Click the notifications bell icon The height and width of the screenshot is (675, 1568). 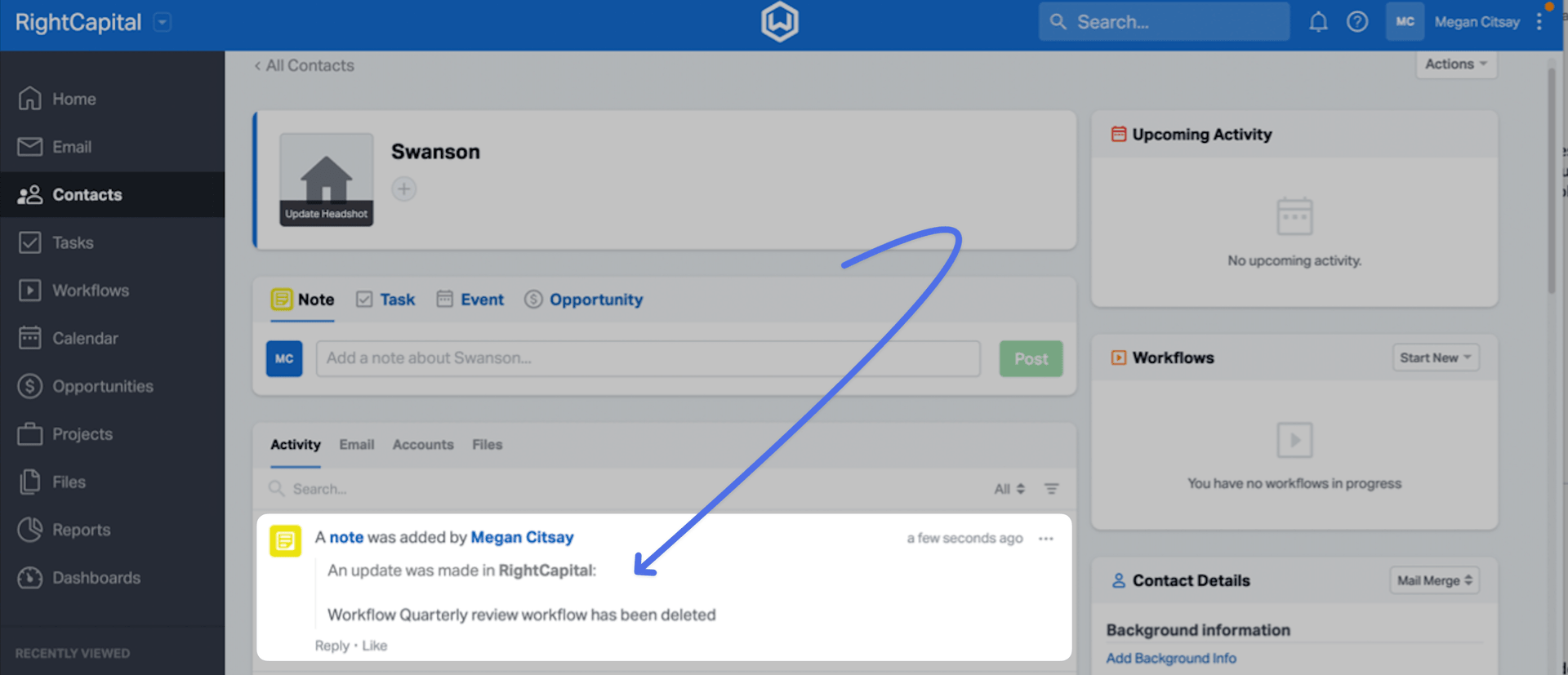[1318, 22]
